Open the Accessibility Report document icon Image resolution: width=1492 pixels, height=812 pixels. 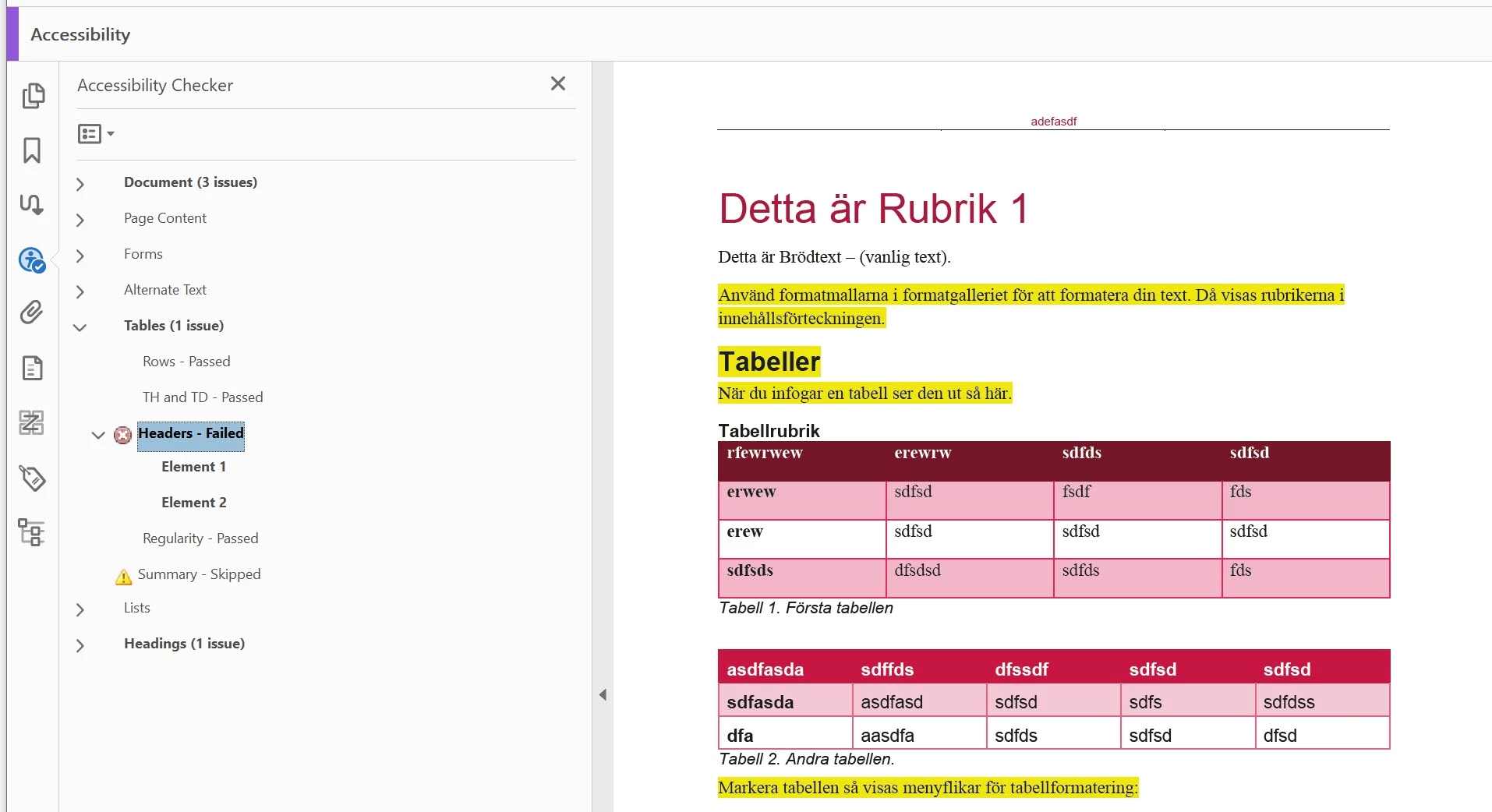click(32, 368)
